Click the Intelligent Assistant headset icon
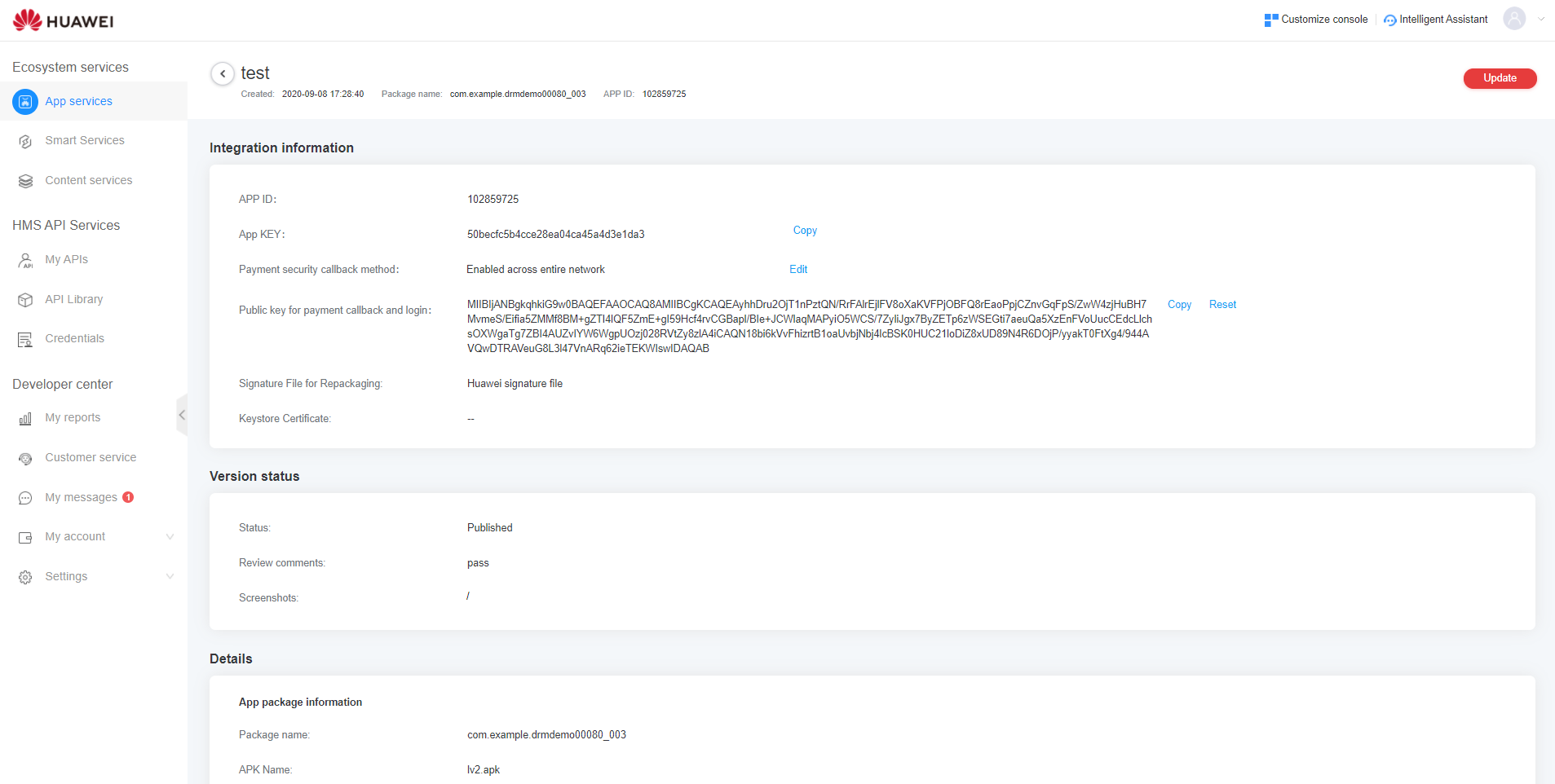Image resolution: width=1555 pixels, height=784 pixels. point(1390,20)
